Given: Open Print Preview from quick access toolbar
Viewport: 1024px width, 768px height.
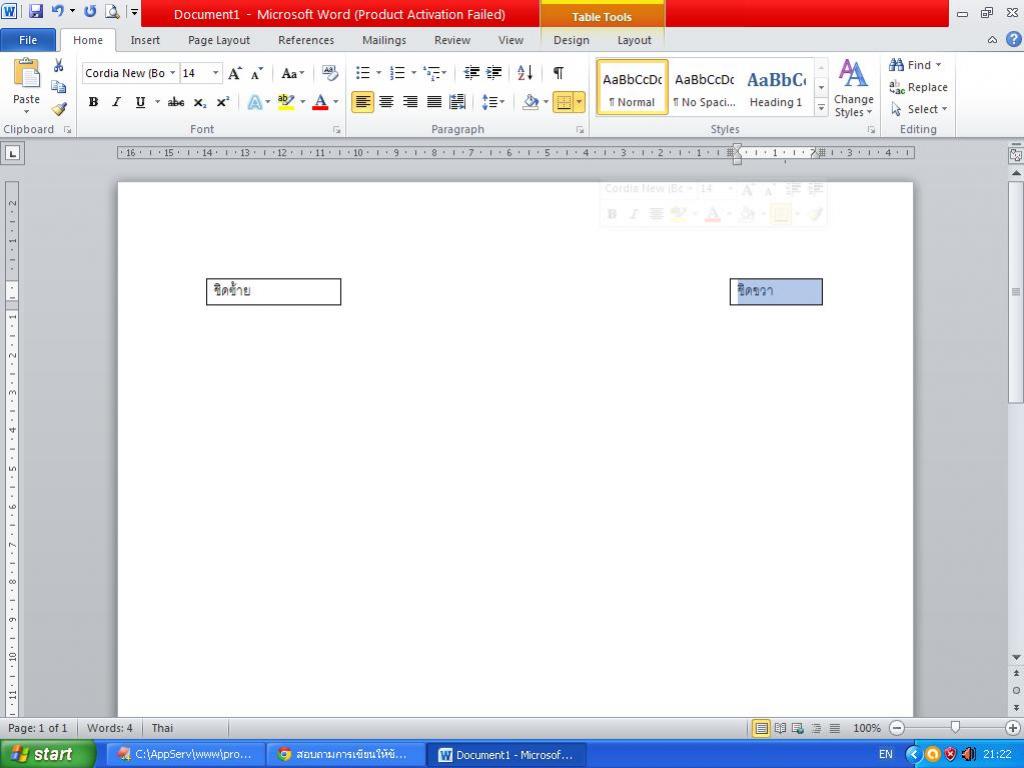Looking at the screenshot, I should click(112, 11).
